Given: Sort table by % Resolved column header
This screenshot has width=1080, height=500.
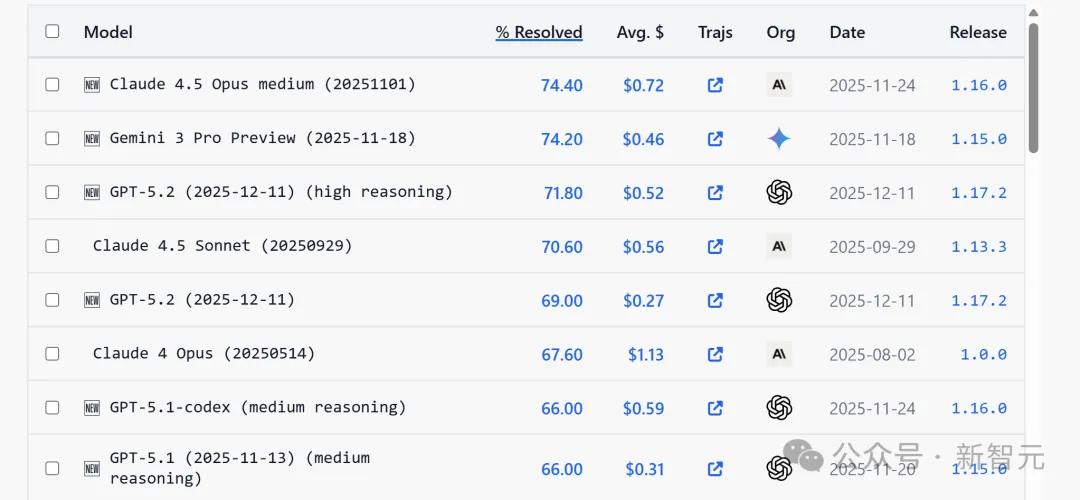Looking at the screenshot, I should pos(539,32).
